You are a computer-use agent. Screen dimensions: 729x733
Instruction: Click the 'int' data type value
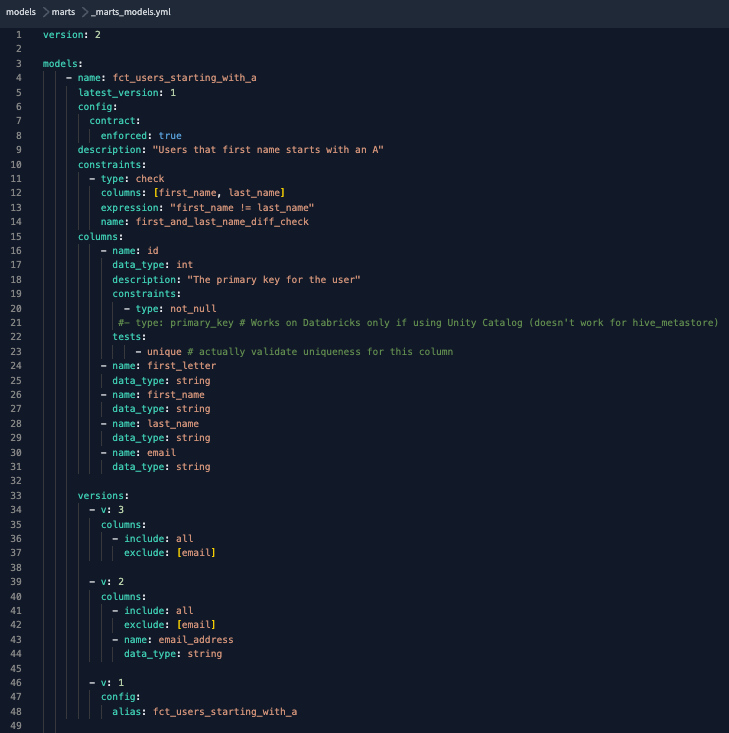(x=185, y=265)
